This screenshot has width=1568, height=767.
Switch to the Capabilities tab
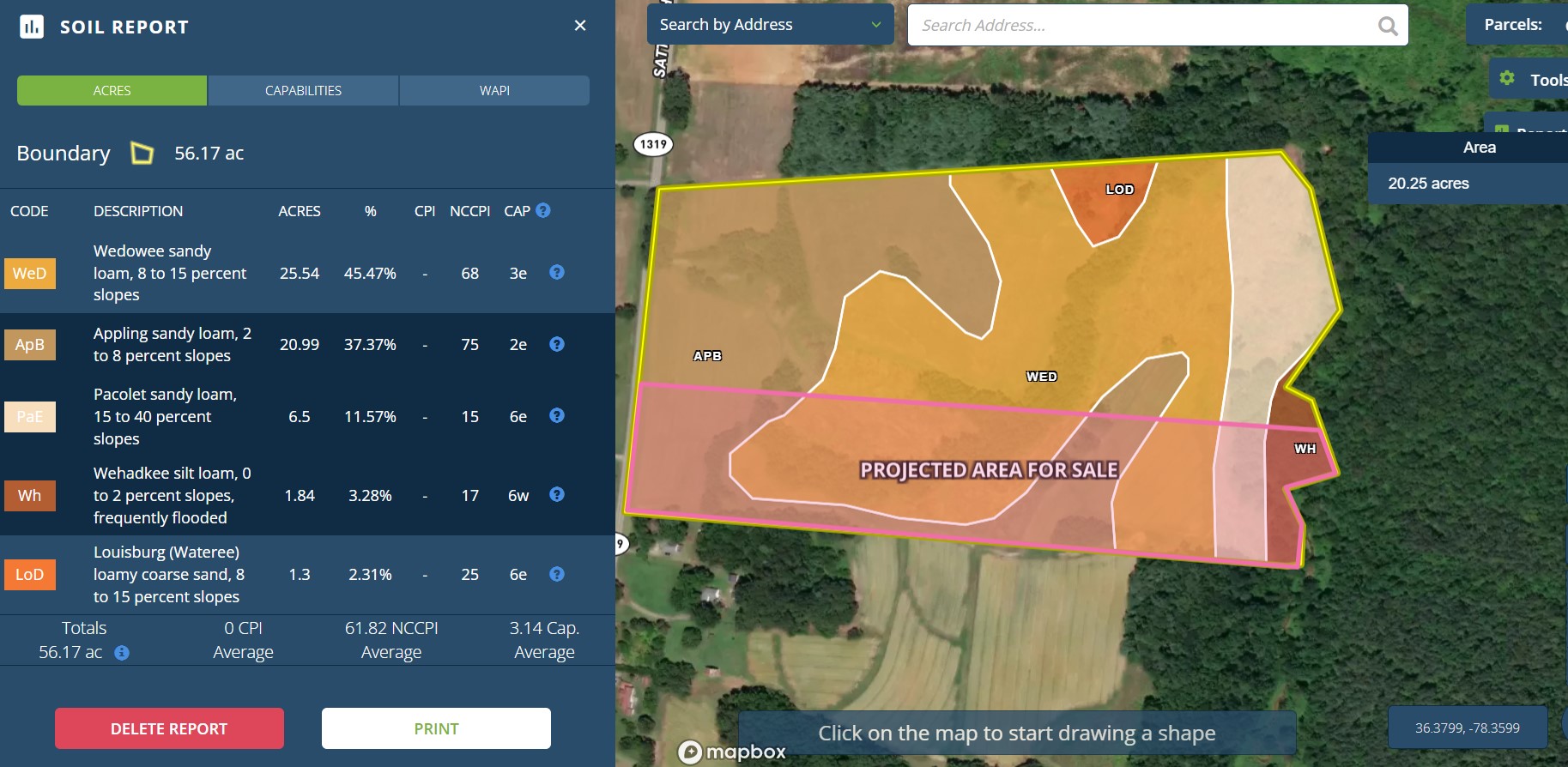click(x=303, y=91)
